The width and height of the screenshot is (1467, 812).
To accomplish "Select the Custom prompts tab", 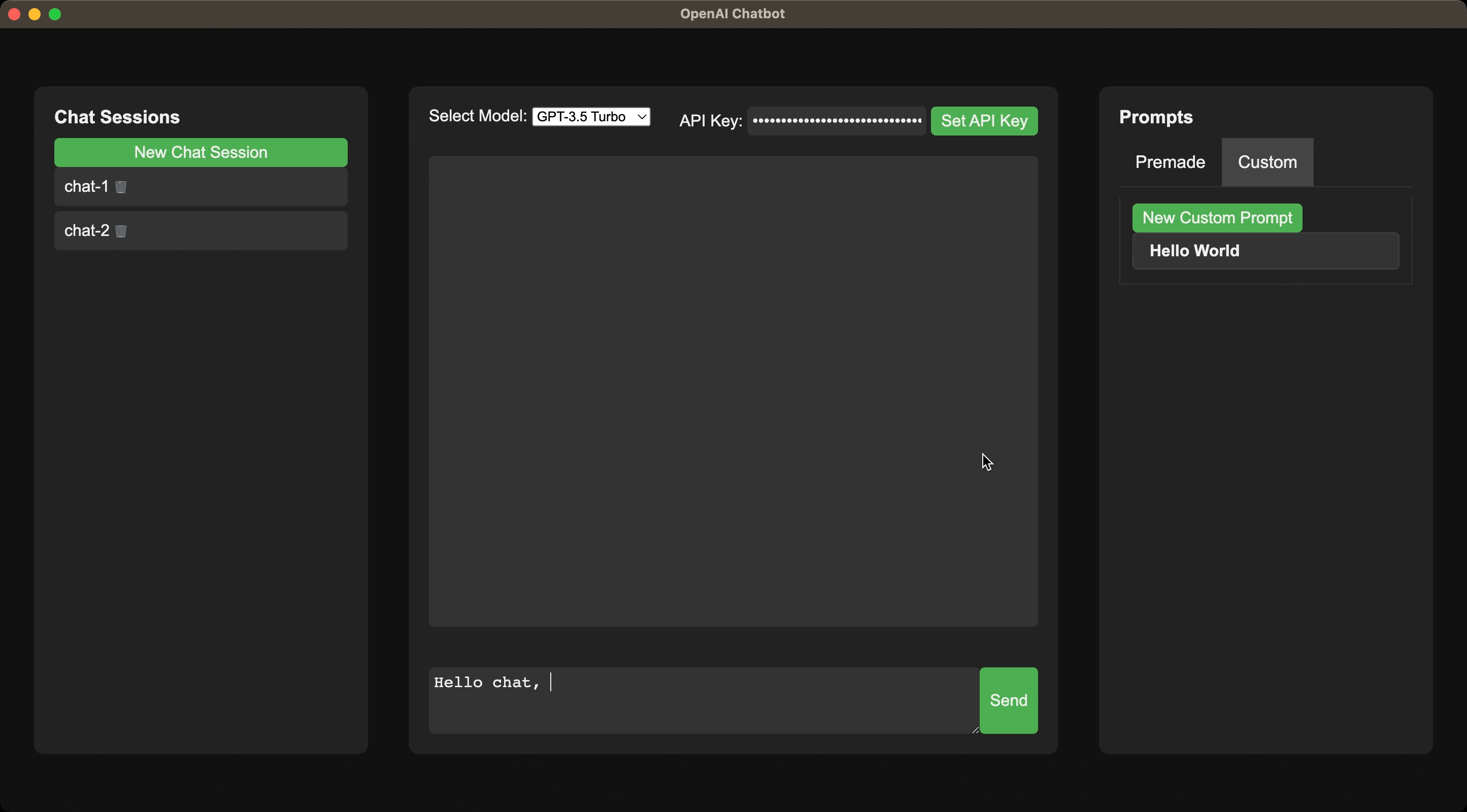I will (1267, 162).
